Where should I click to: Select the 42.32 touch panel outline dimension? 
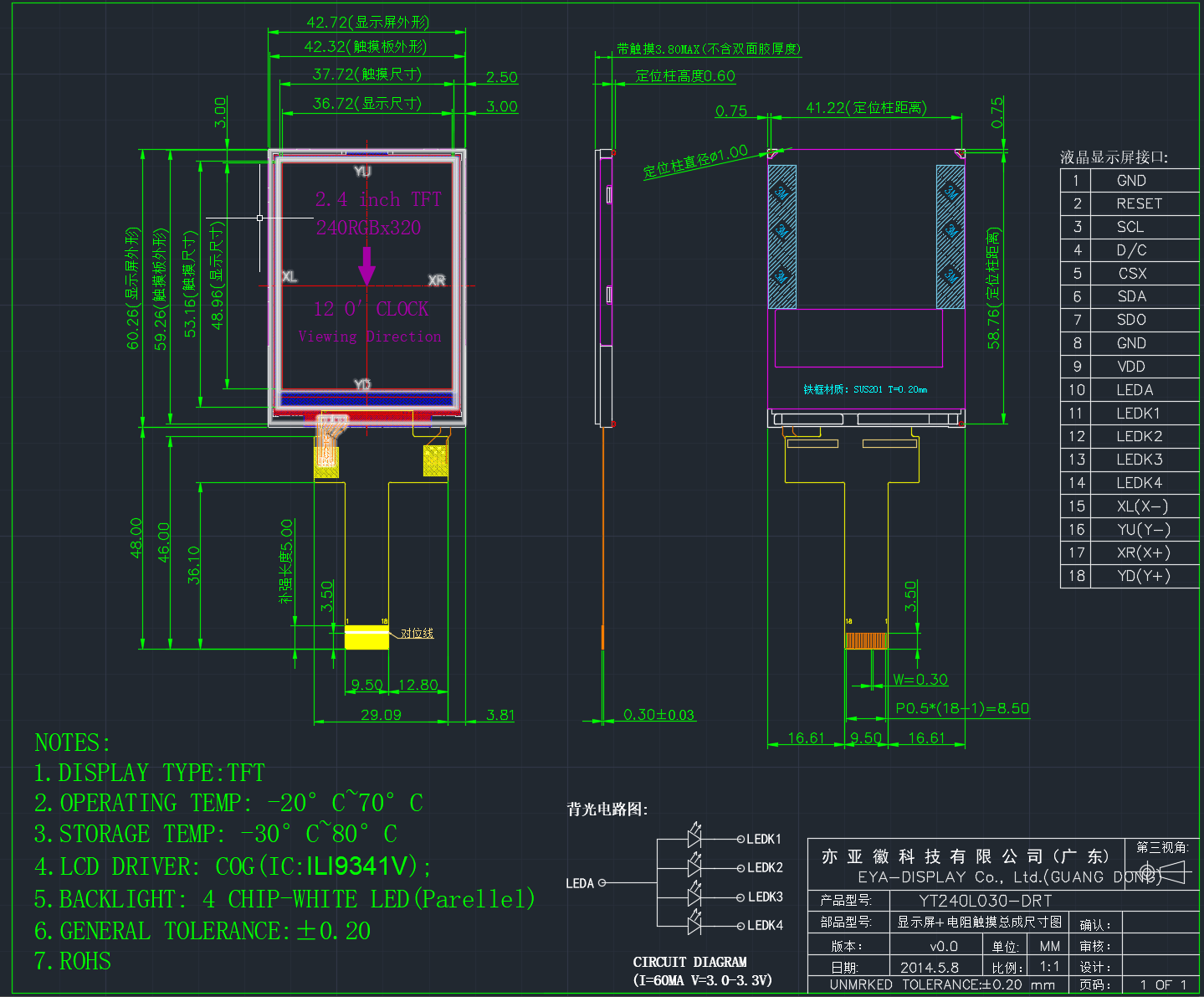pos(365,47)
